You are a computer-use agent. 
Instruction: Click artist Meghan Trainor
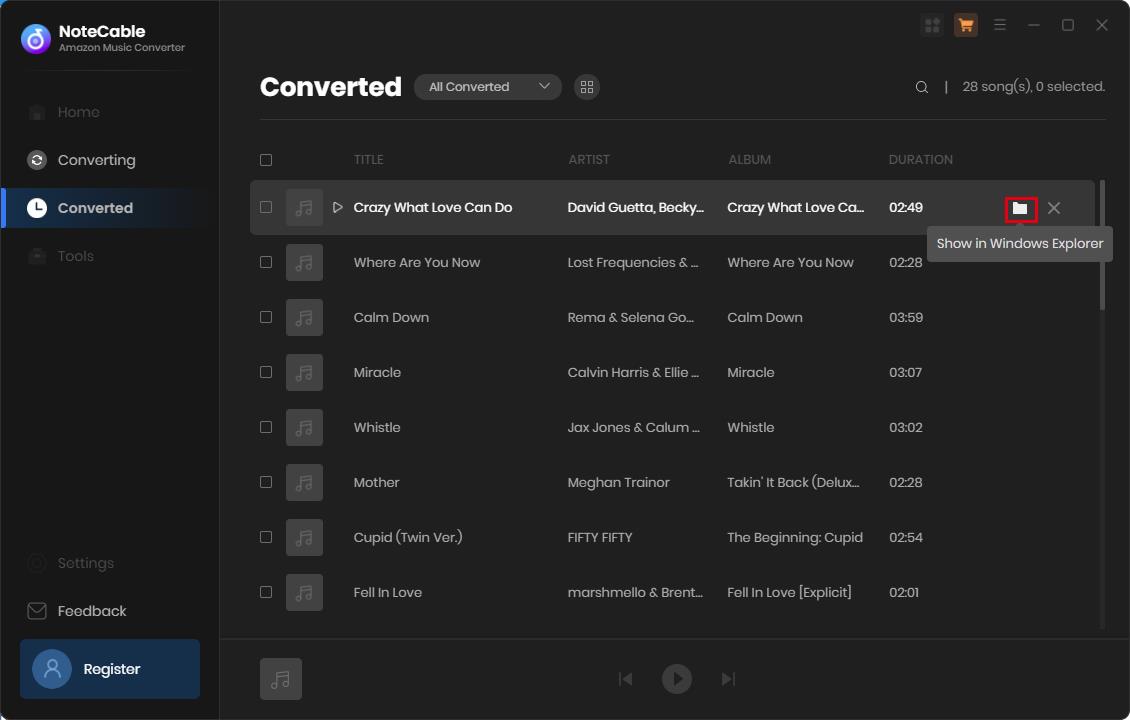tap(618, 482)
